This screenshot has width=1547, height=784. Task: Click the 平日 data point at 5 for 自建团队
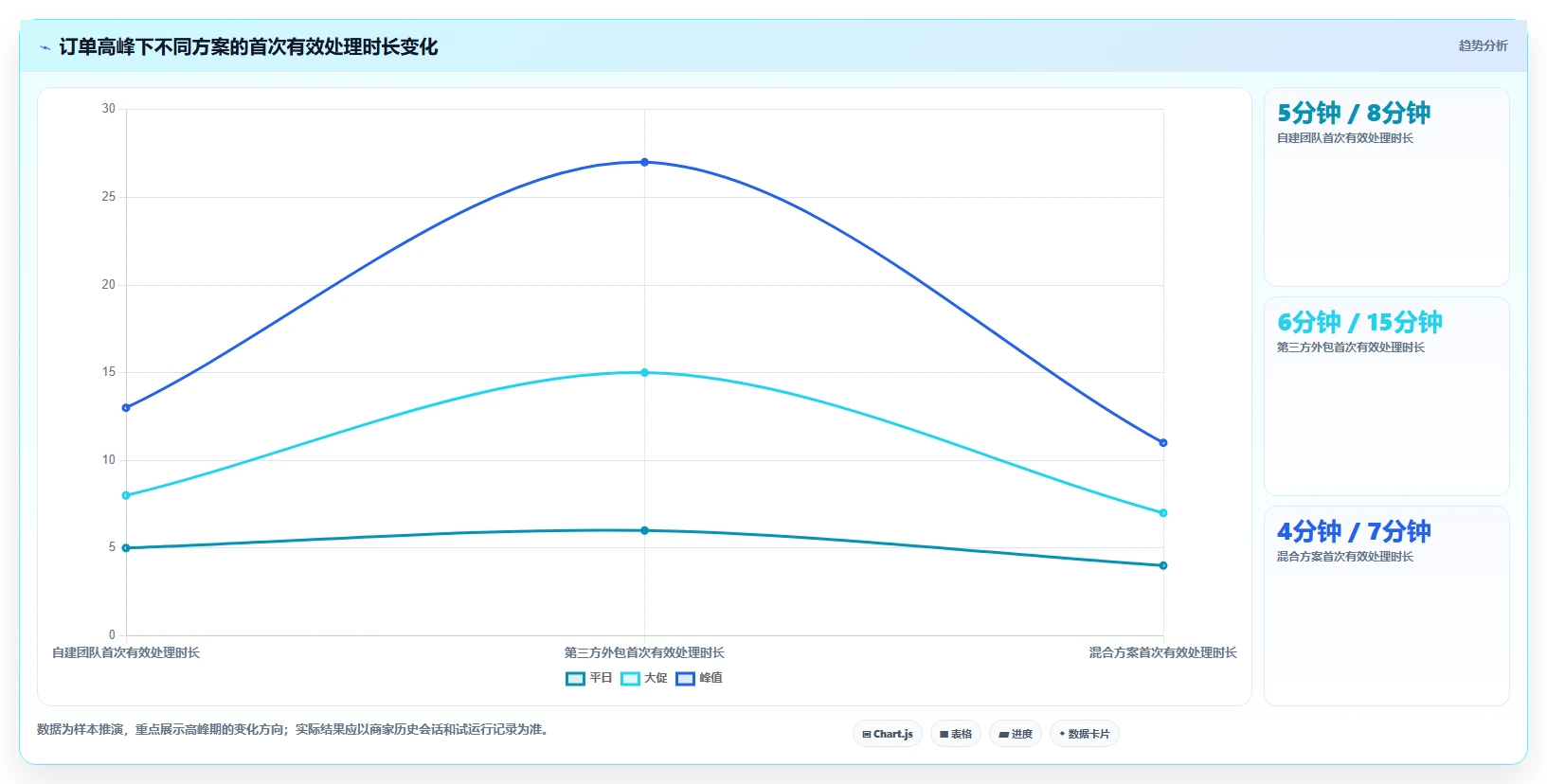126,548
